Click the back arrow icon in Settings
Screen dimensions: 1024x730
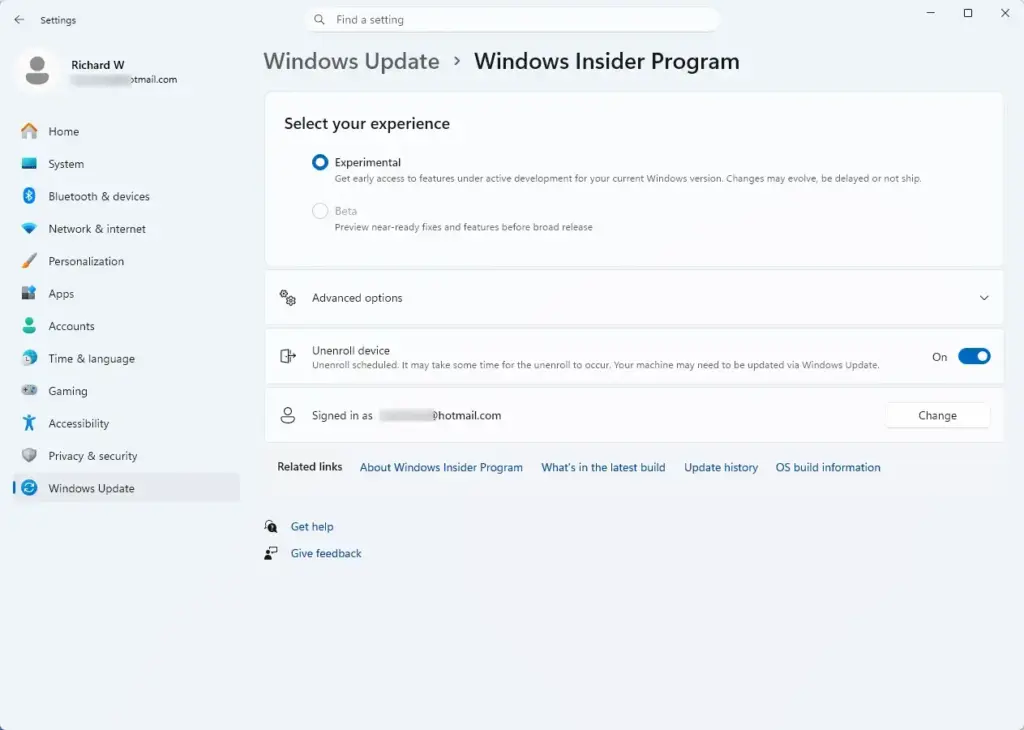19,20
